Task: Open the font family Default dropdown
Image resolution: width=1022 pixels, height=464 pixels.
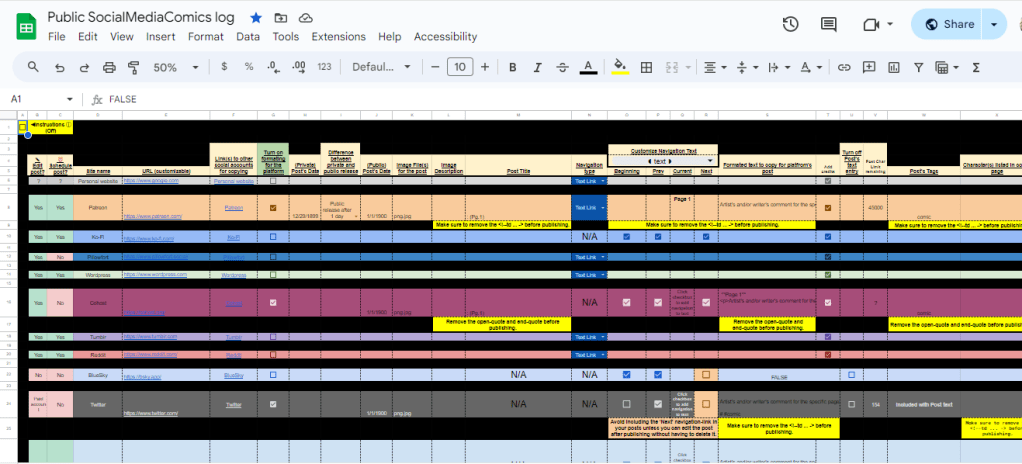Action: (382, 67)
